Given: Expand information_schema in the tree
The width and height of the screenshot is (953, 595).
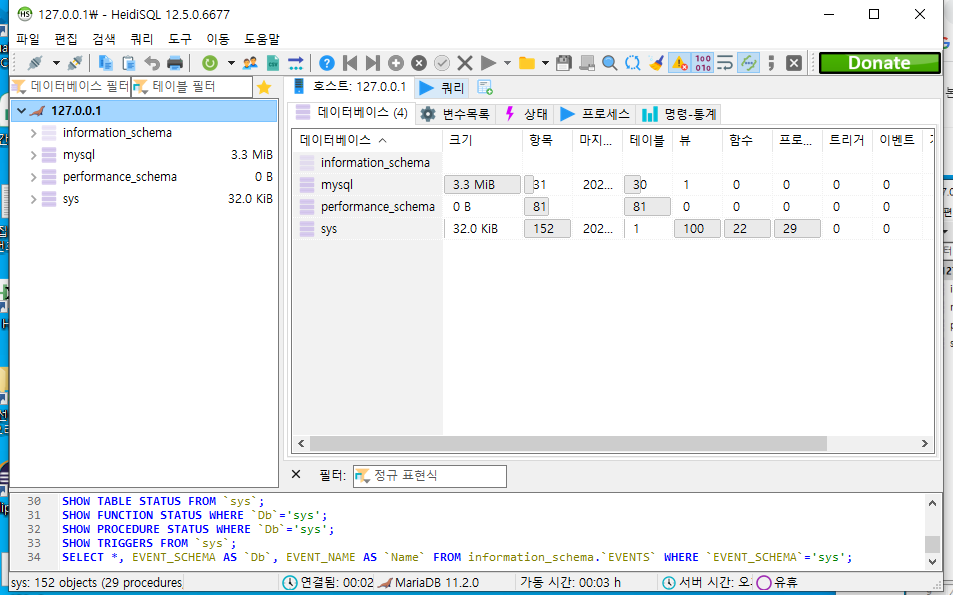Looking at the screenshot, I should [x=33, y=132].
